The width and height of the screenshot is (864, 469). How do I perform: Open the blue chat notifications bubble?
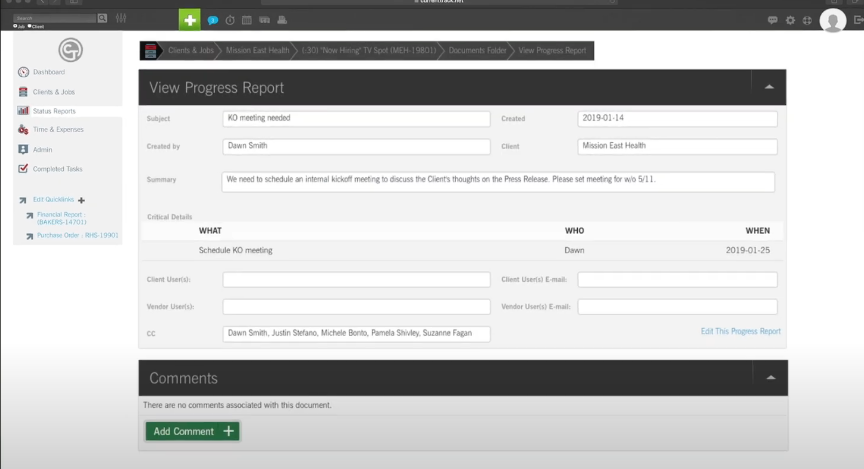coord(213,20)
